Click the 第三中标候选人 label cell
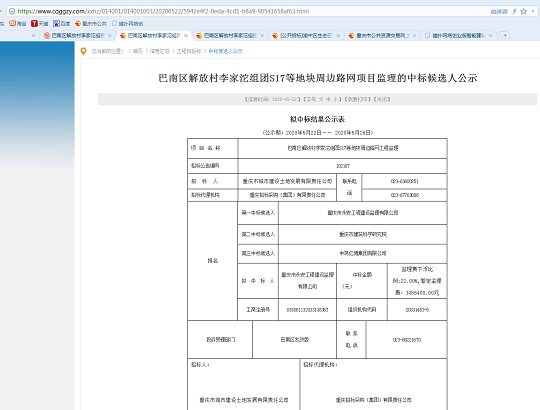 pyautogui.click(x=258, y=254)
